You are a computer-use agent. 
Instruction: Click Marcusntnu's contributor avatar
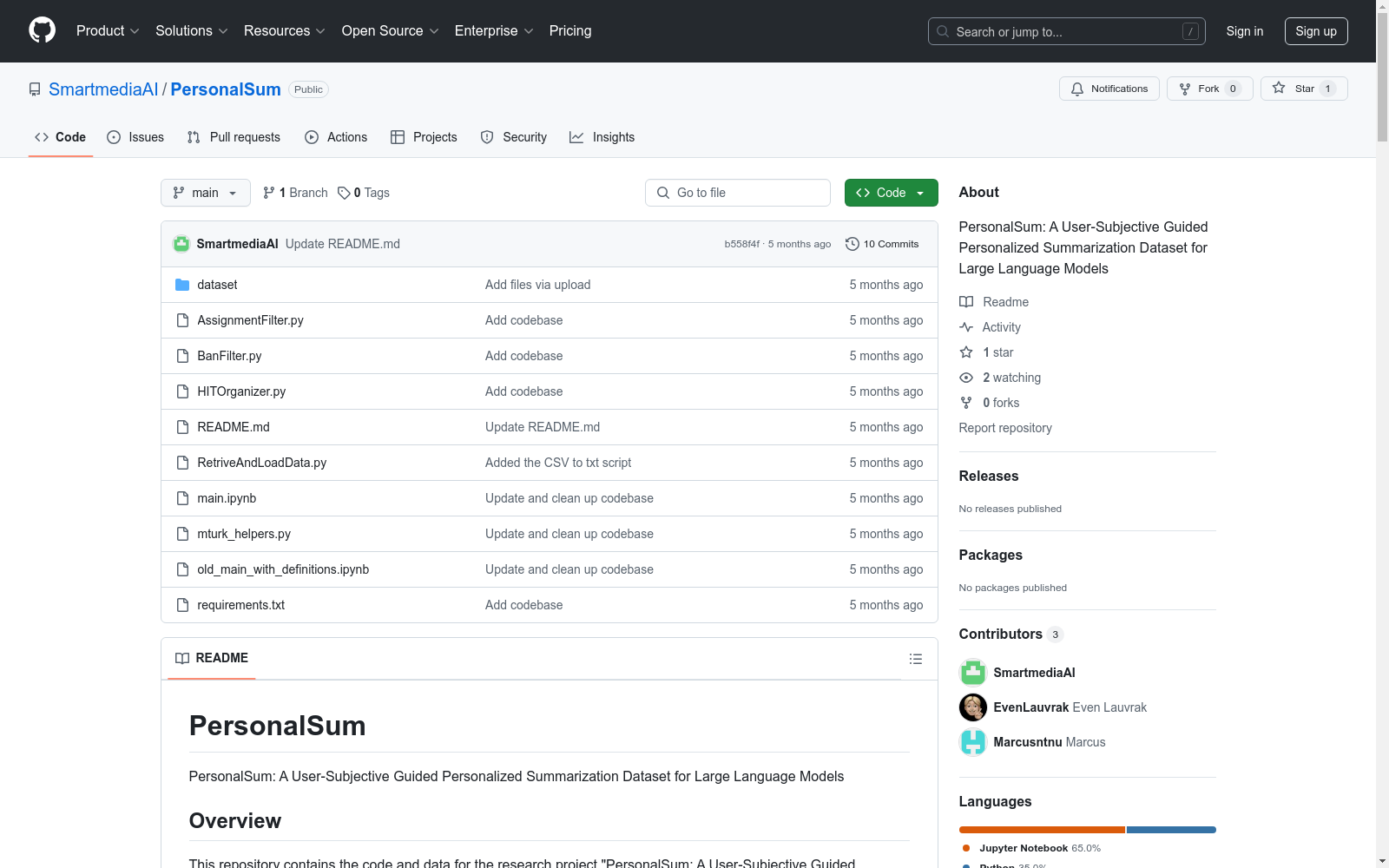point(973,742)
